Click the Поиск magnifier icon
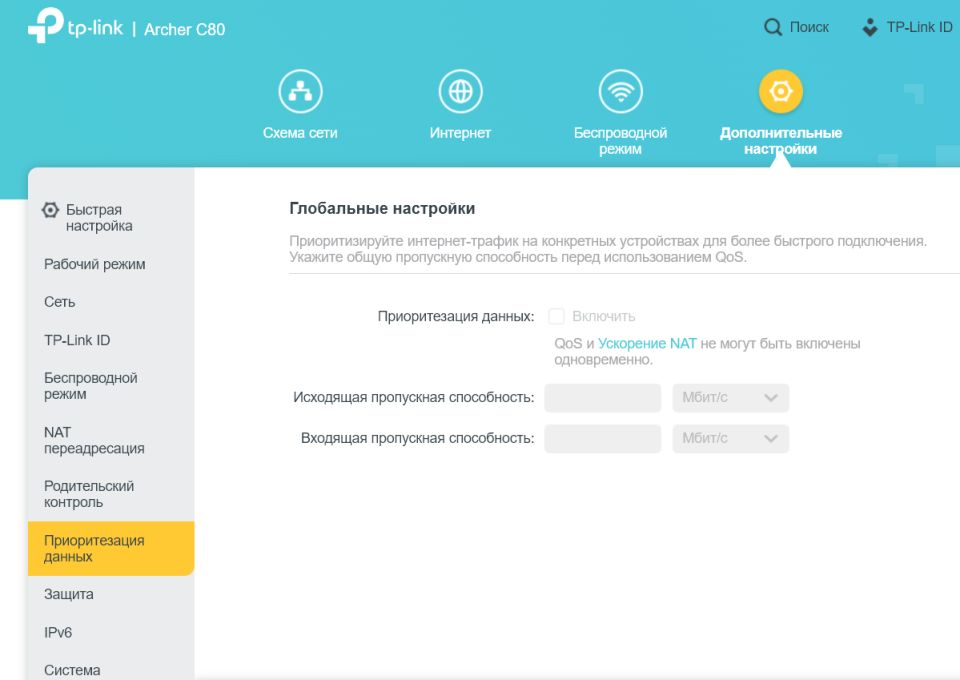The height and width of the screenshot is (680, 960). tap(773, 28)
